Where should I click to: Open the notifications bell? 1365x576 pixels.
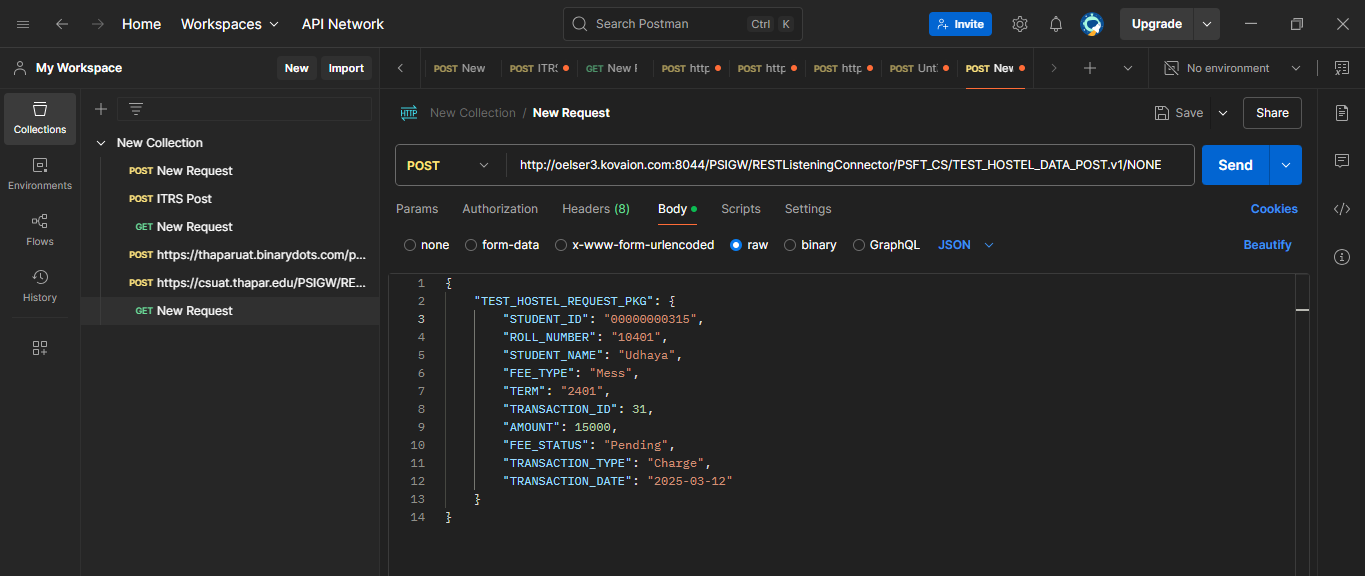pos(1055,24)
